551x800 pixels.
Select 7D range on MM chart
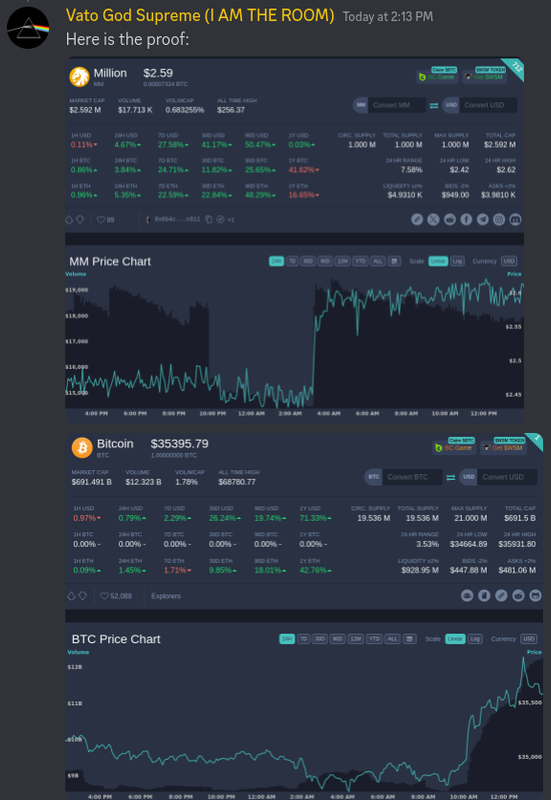292,261
